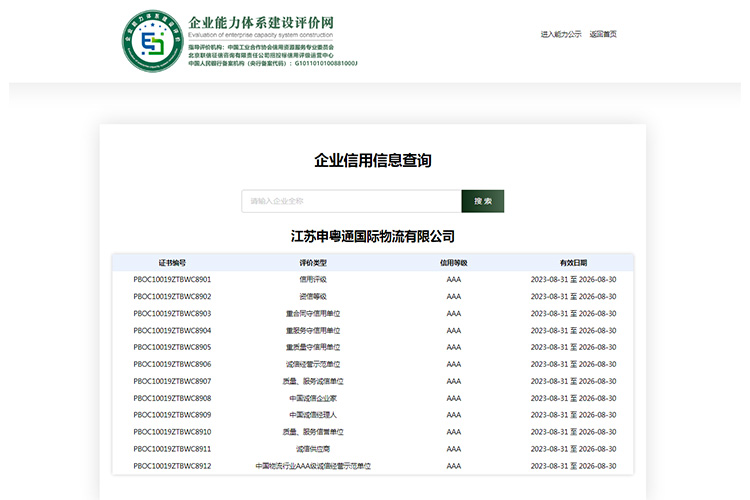
Task: Click the 诚信供应商 cell
Action: [313, 449]
